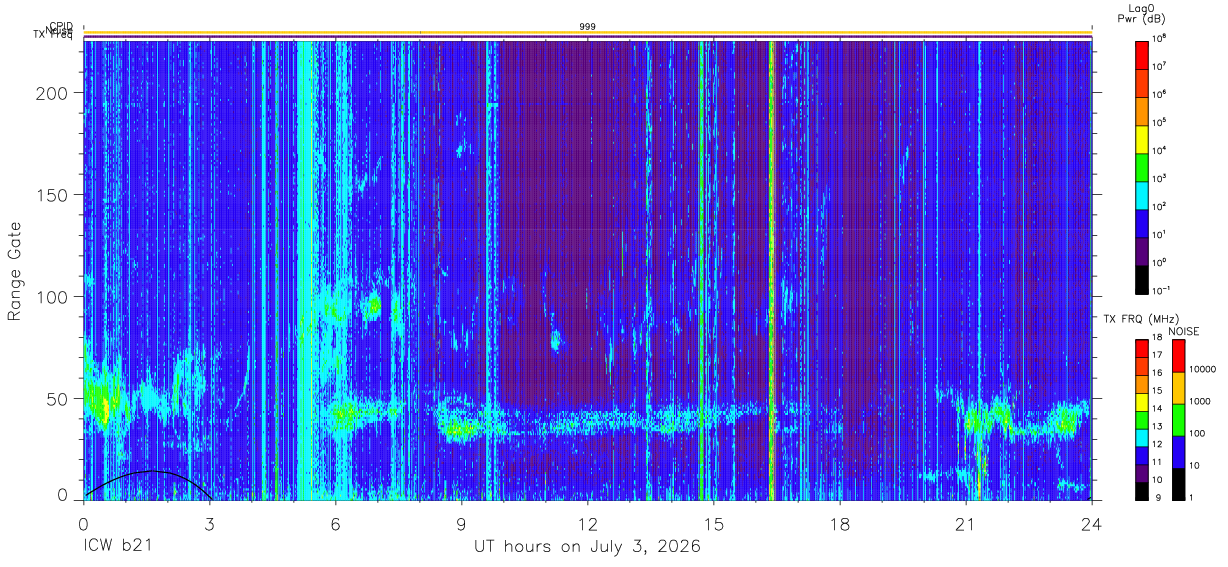The width and height of the screenshot is (1228, 567).
Task: Click the black curve near hour 0 to 3
Action: click(x=150, y=473)
